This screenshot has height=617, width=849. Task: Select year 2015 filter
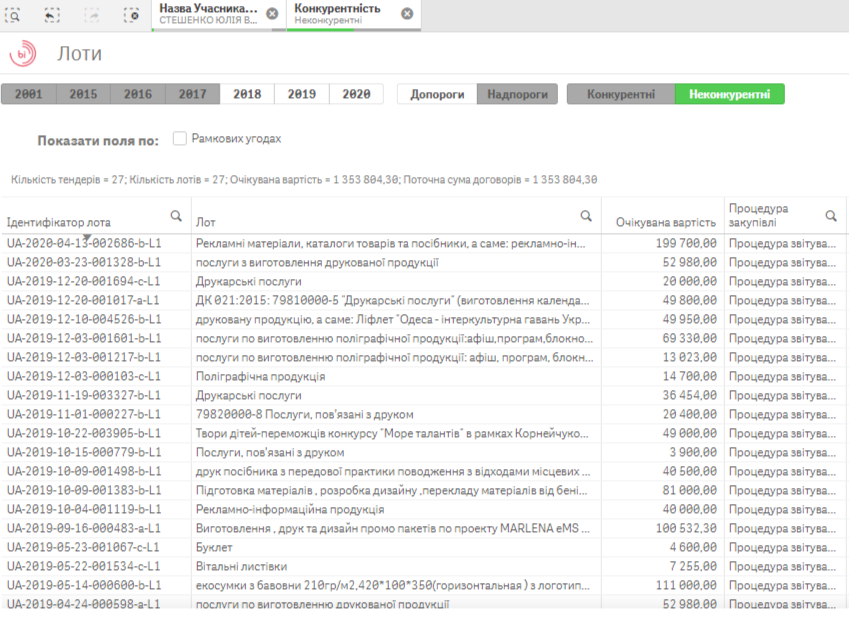(x=83, y=94)
